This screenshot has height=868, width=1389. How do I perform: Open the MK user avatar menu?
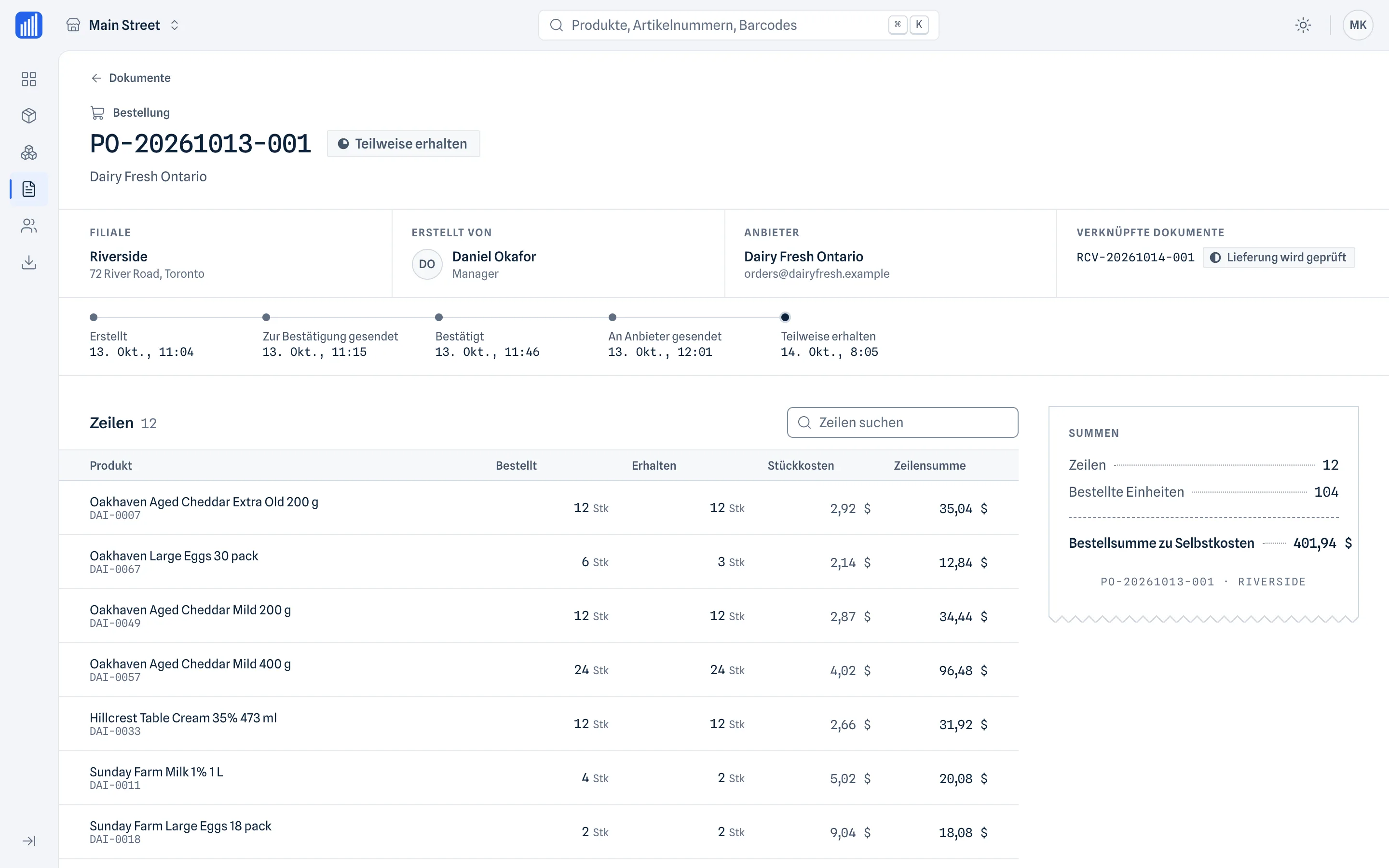click(1358, 25)
